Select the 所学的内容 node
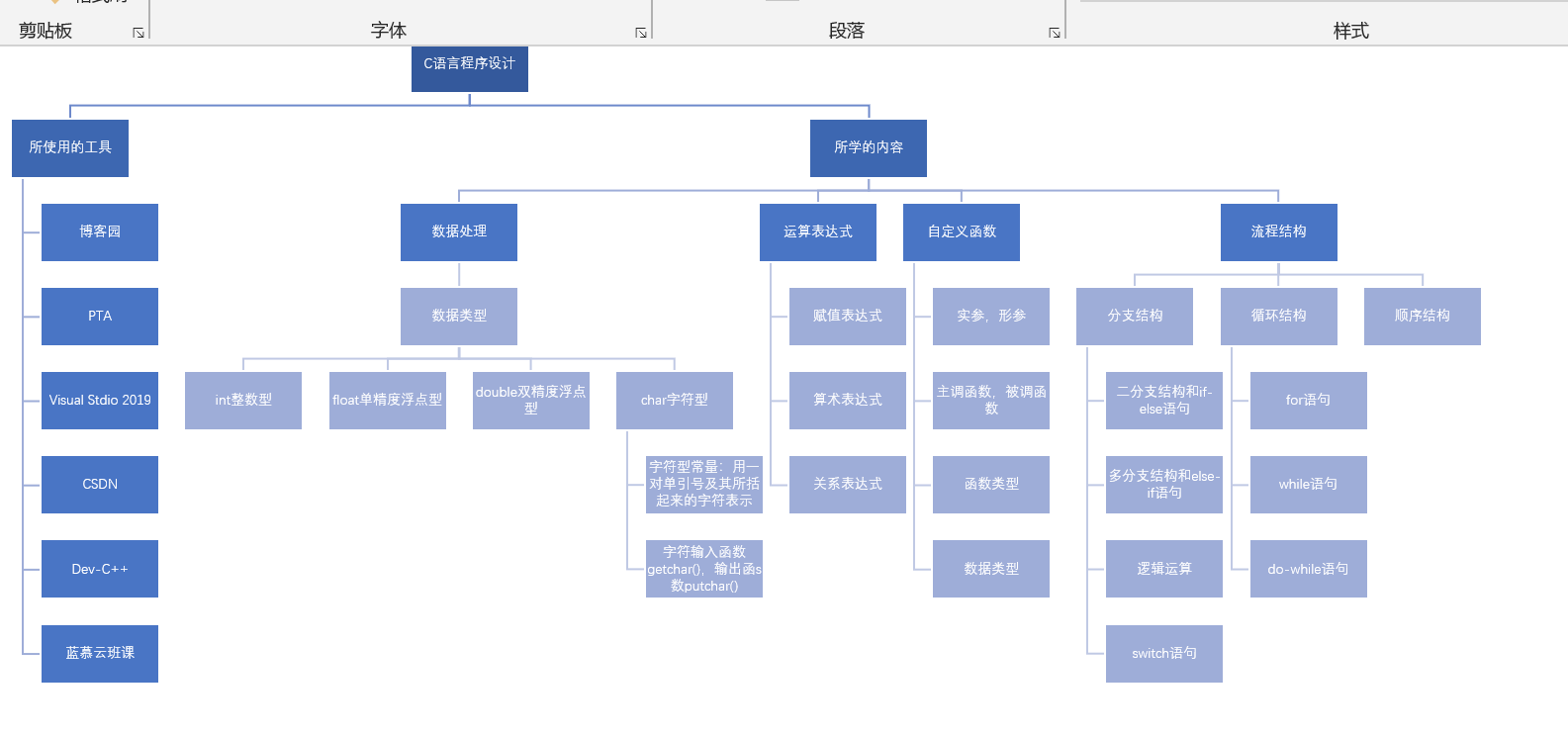 point(869,148)
